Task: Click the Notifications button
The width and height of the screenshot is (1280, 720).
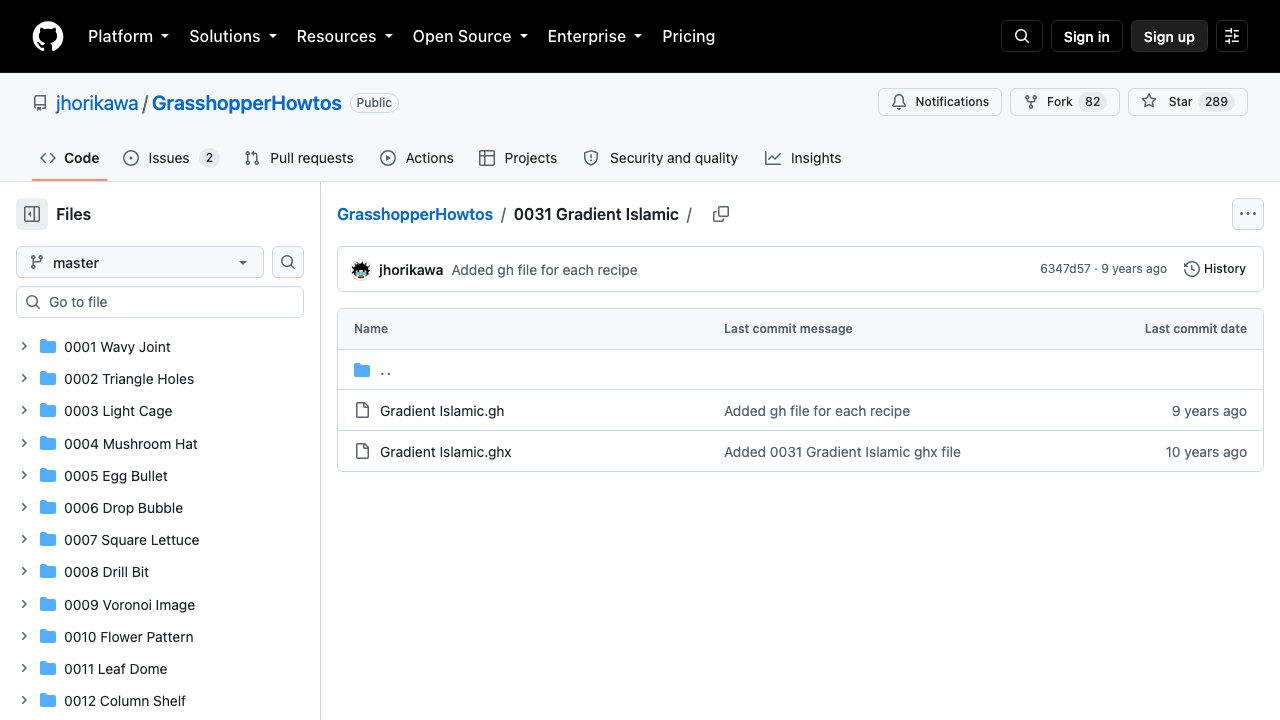Action: click(940, 102)
